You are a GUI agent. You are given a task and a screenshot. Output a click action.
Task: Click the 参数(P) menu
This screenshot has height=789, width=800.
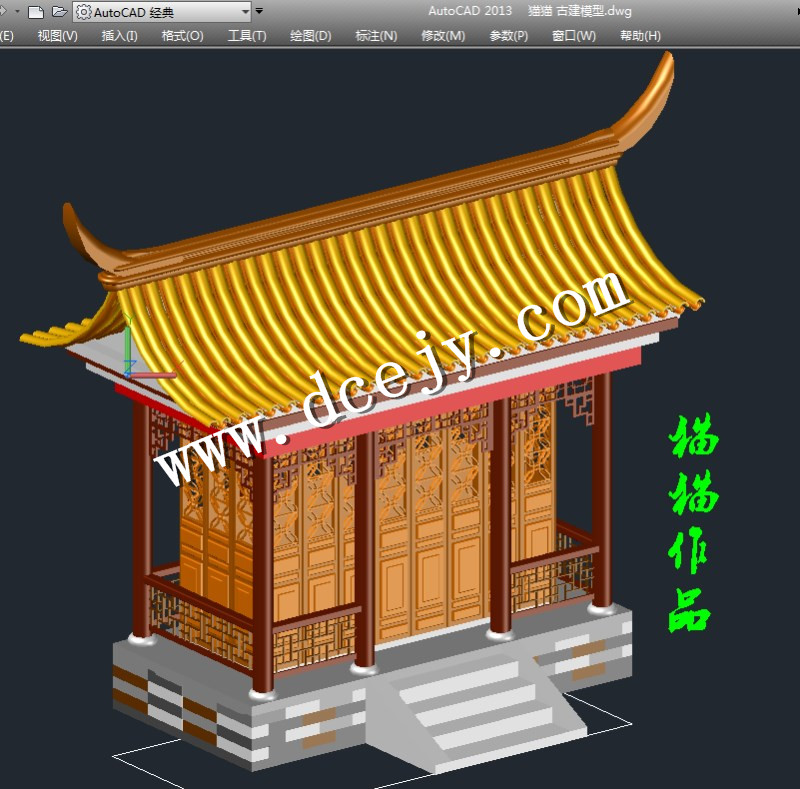point(509,36)
